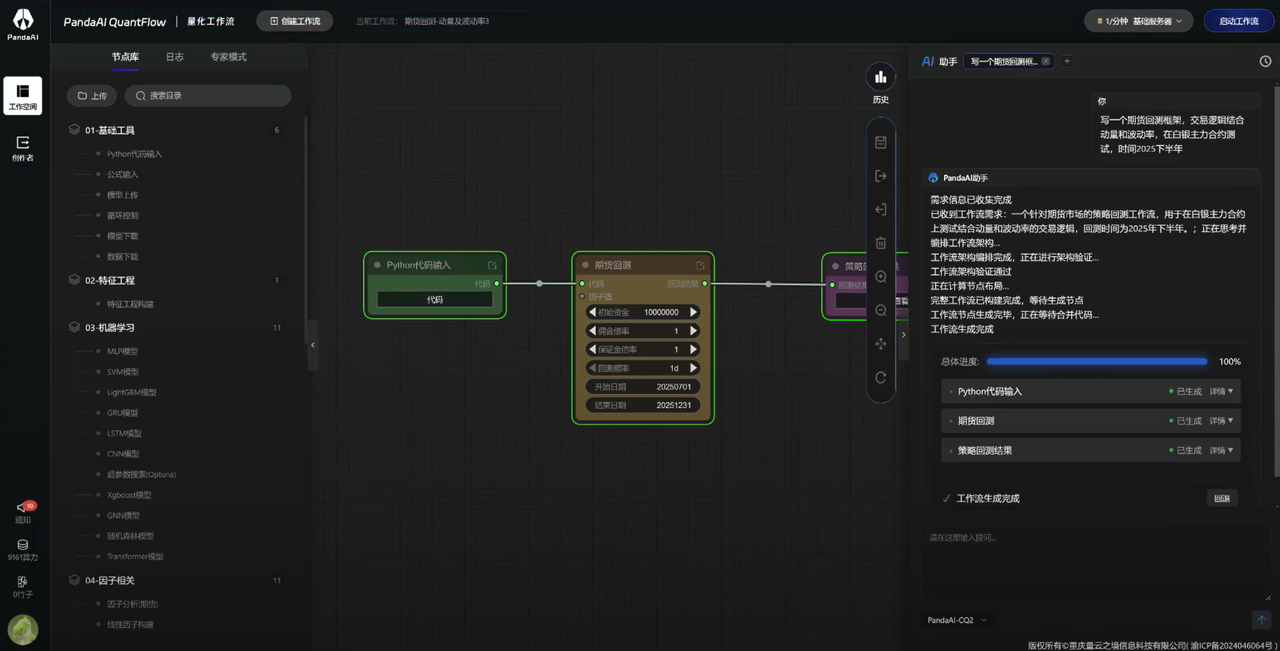Image resolution: width=1280 pixels, height=651 pixels.
Task: Expand 详情 for 策略回测结果 row
Action: [1222, 450]
